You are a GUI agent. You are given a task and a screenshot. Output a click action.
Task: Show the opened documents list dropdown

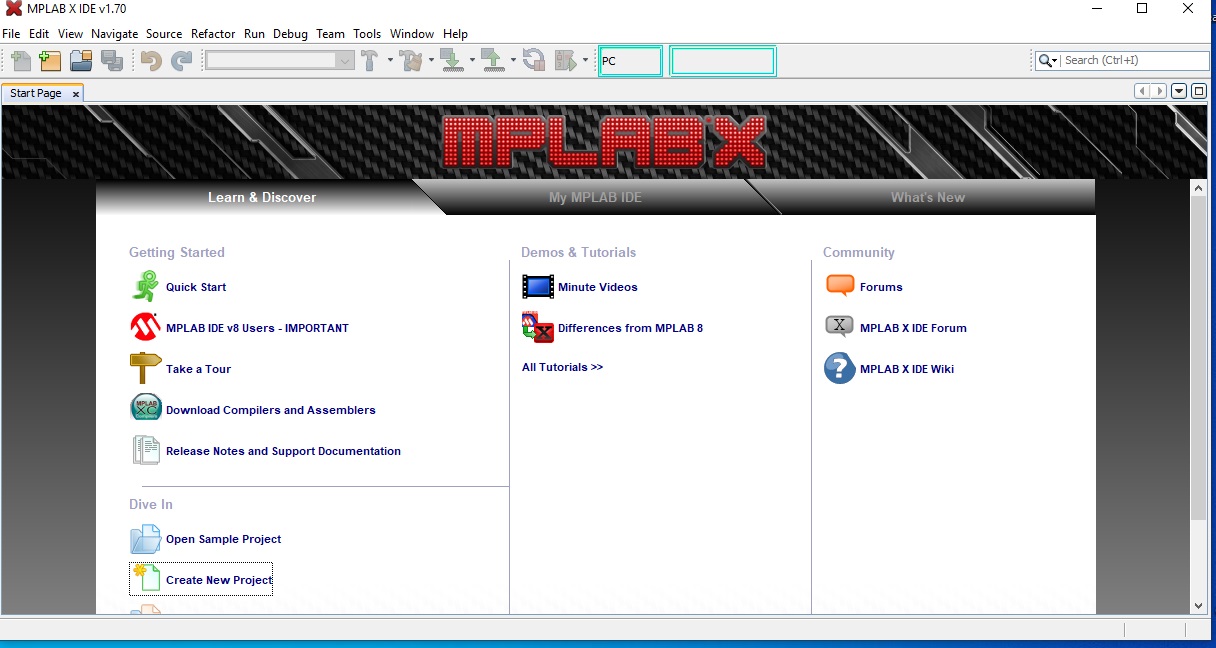point(1179,92)
